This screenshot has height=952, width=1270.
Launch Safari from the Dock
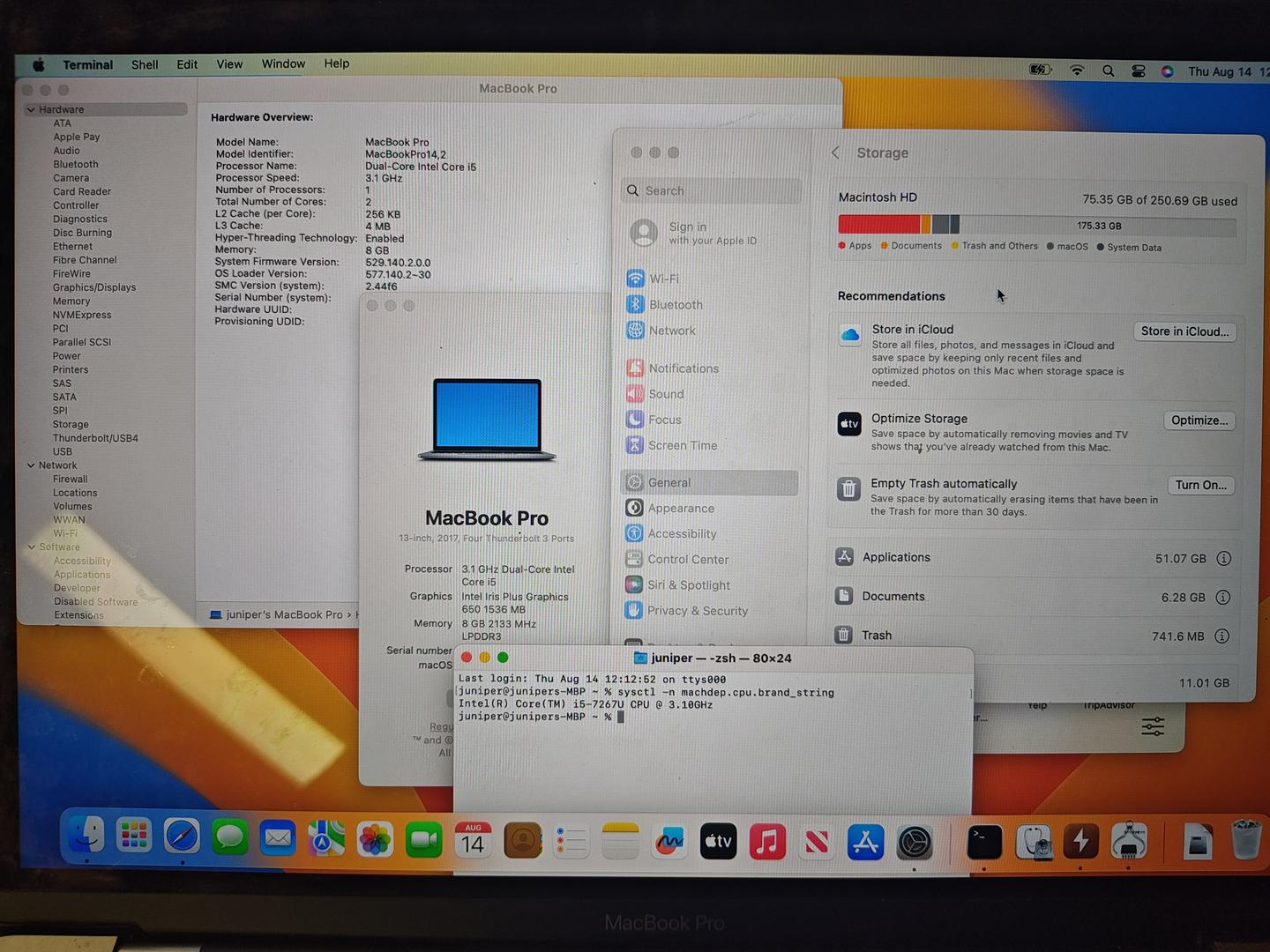182,837
